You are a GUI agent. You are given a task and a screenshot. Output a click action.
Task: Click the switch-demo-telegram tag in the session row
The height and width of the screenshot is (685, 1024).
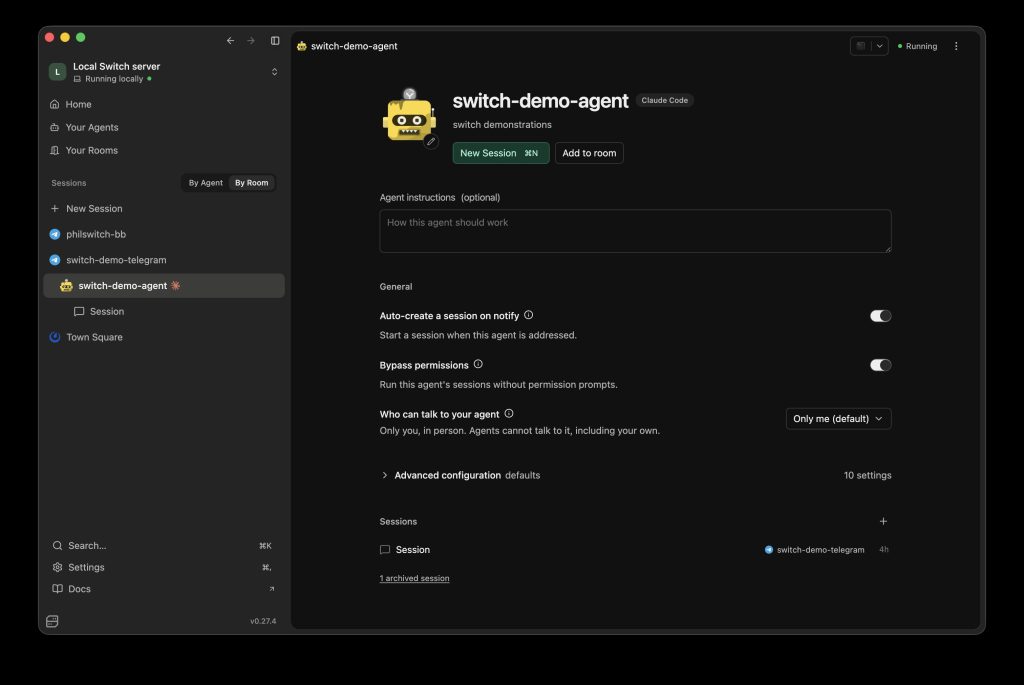coord(814,550)
